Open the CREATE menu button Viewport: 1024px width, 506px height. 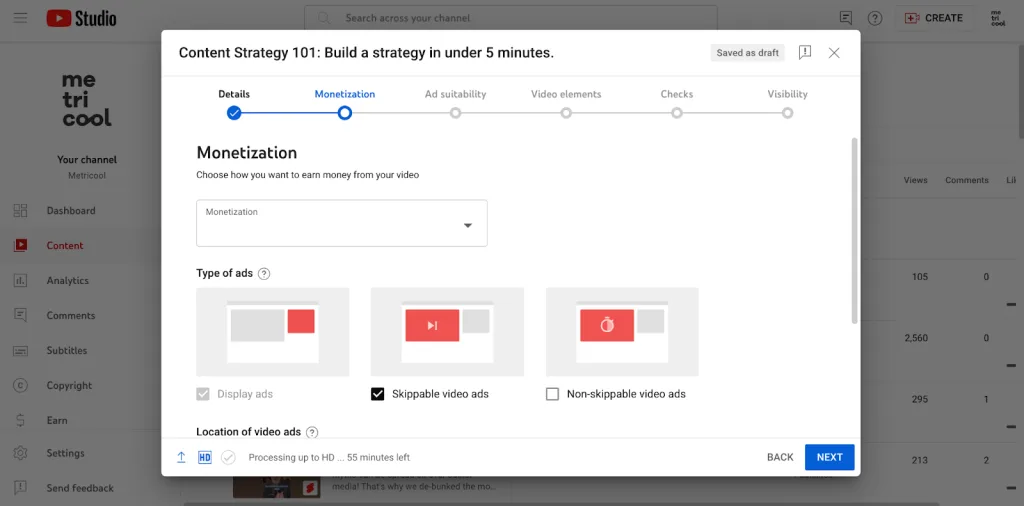(x=933, y=18)
